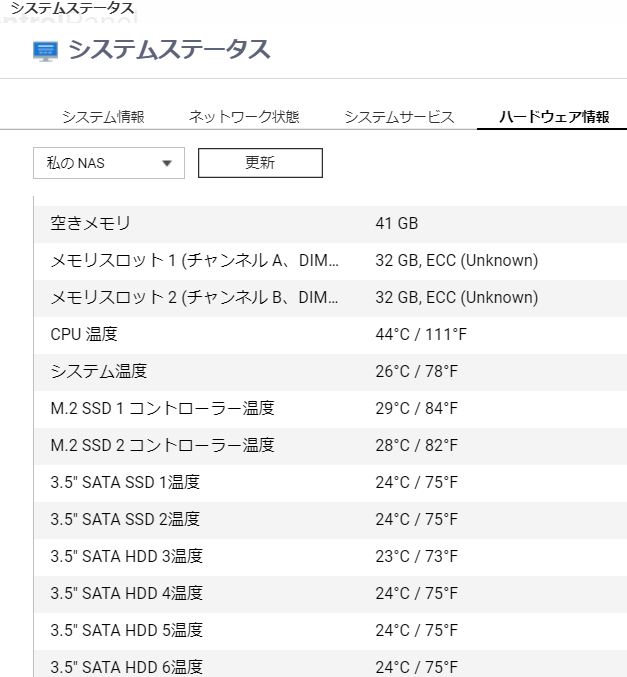Screen dimensions: 627x677
Task: Select the メモリスロット 2 row label
Action: pos(194,297)
